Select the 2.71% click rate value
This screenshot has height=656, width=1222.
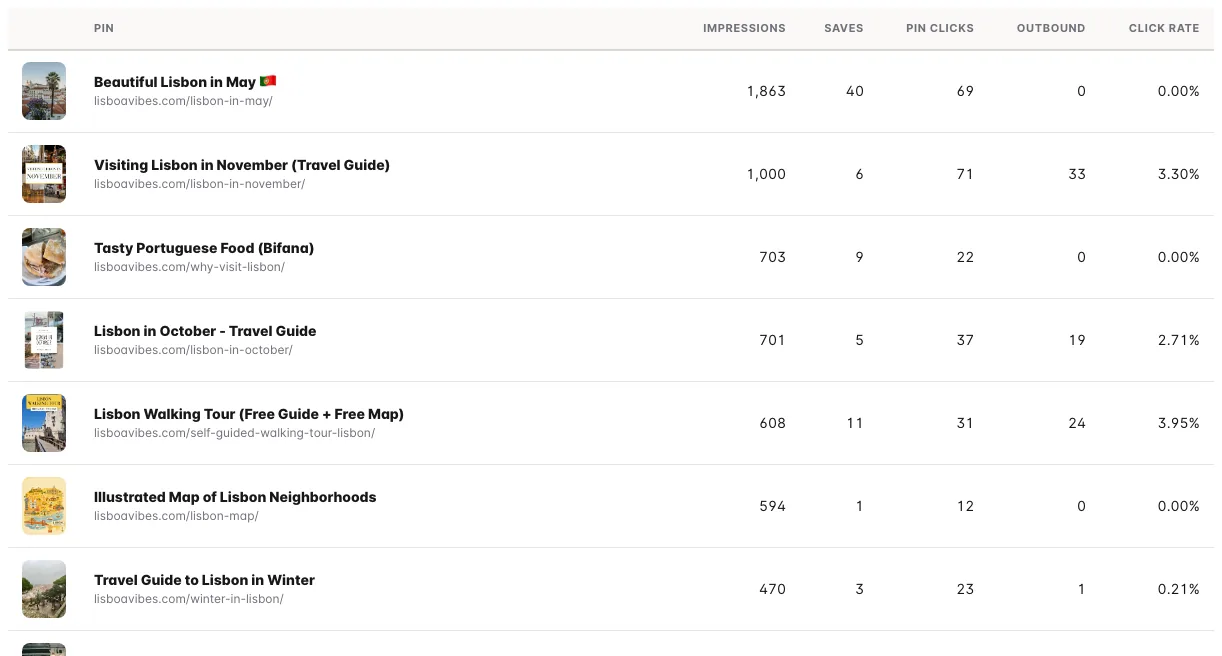1178,340
